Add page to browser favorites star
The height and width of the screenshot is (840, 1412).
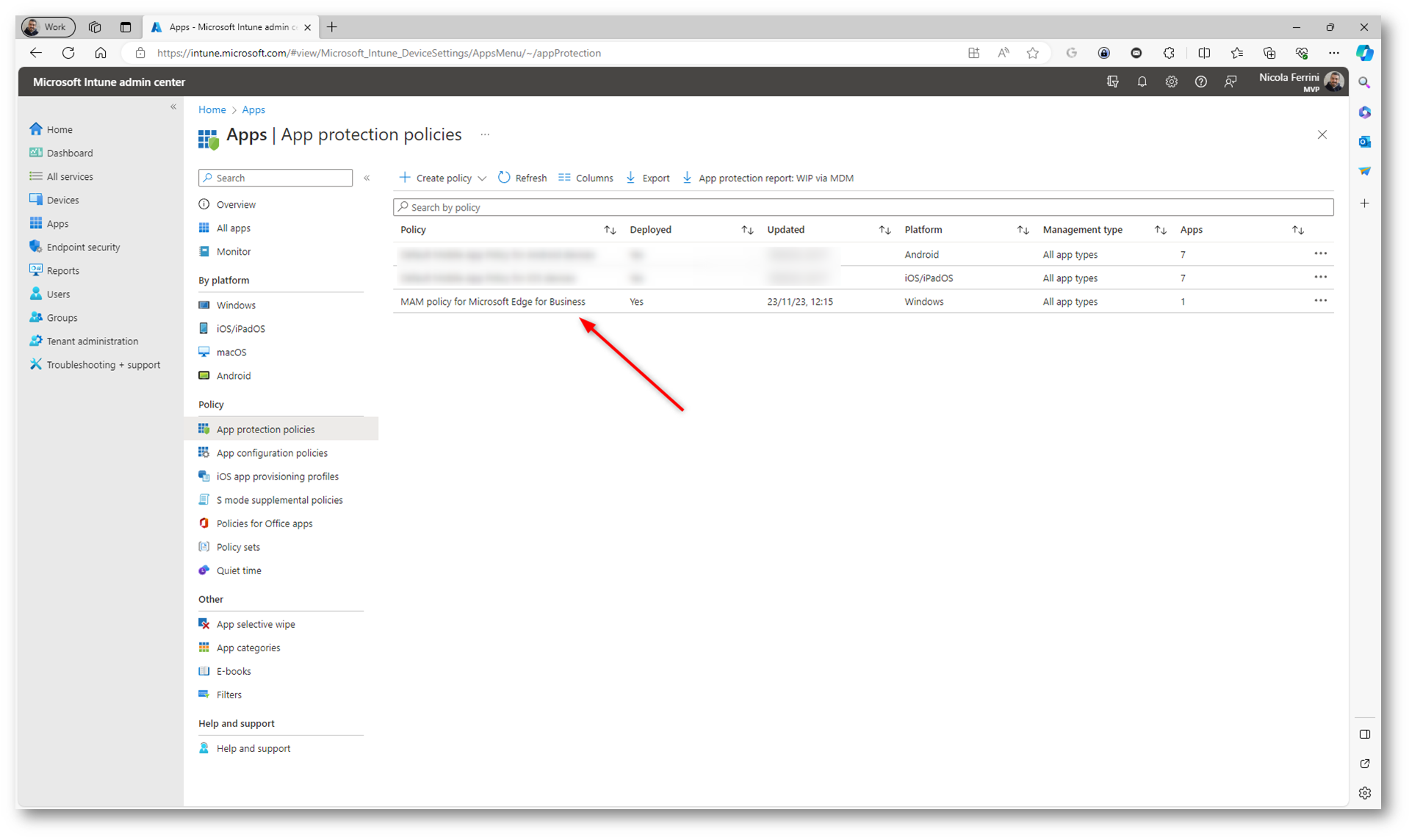tap(1032, 53)
